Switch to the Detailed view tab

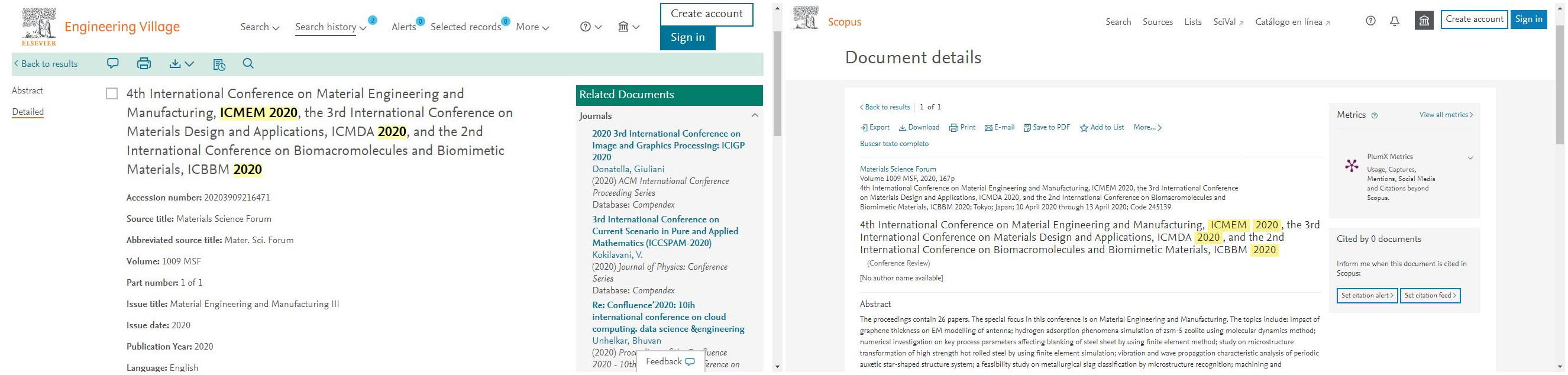coord(27,112)
